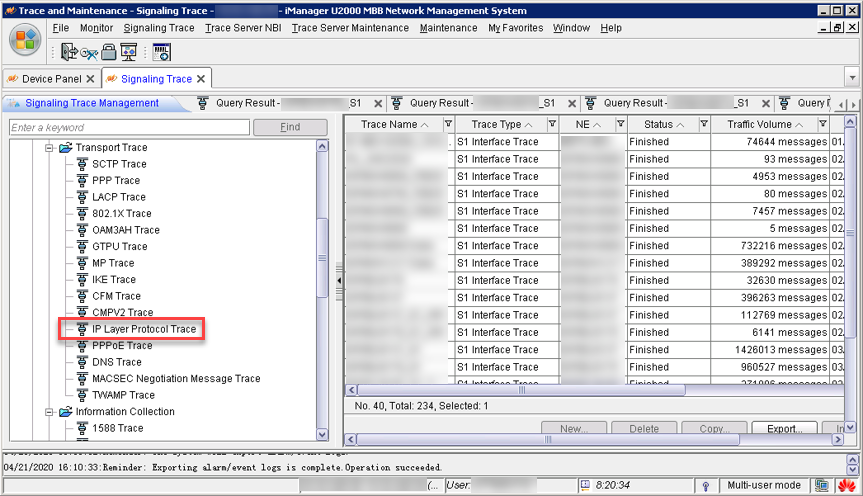
Task: Click the Exit door toolbar icon
Action: (x=69, y=52)
